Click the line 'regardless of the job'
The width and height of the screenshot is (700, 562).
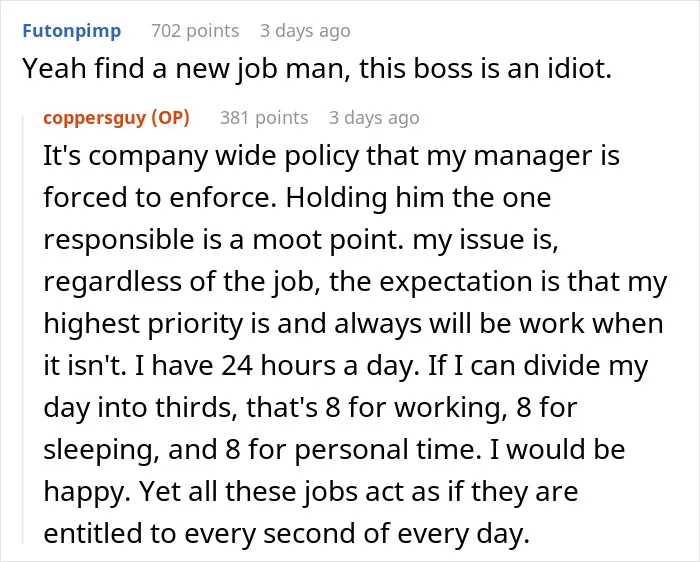coord(355,282)
